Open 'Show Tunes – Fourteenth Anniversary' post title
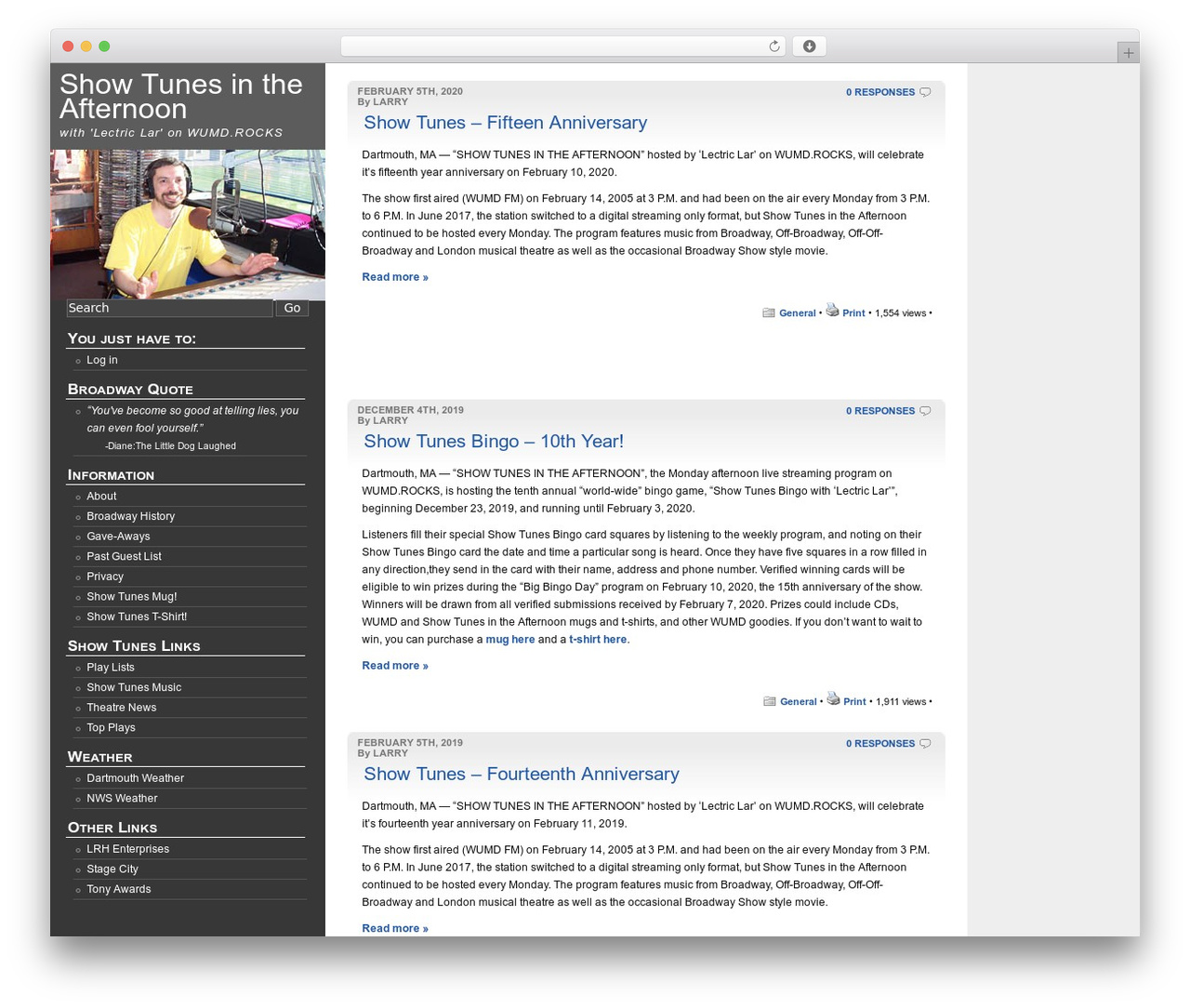The image size is (1190, 1008). tap(522, 775)
